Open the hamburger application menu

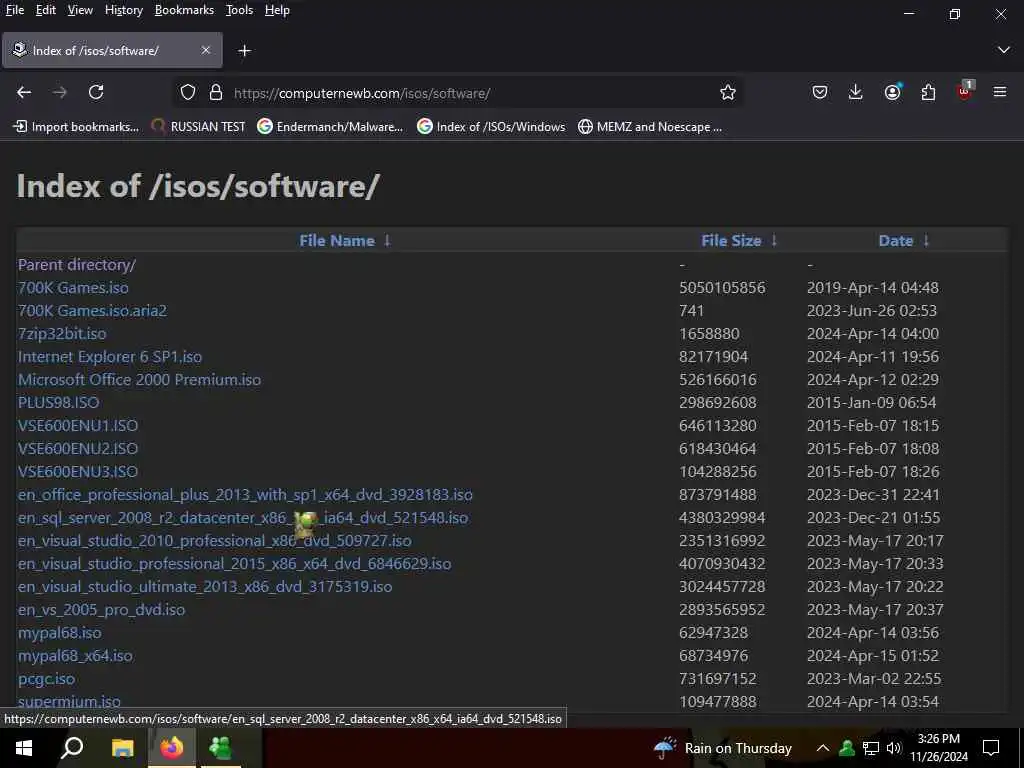[x=1000, y=93]
